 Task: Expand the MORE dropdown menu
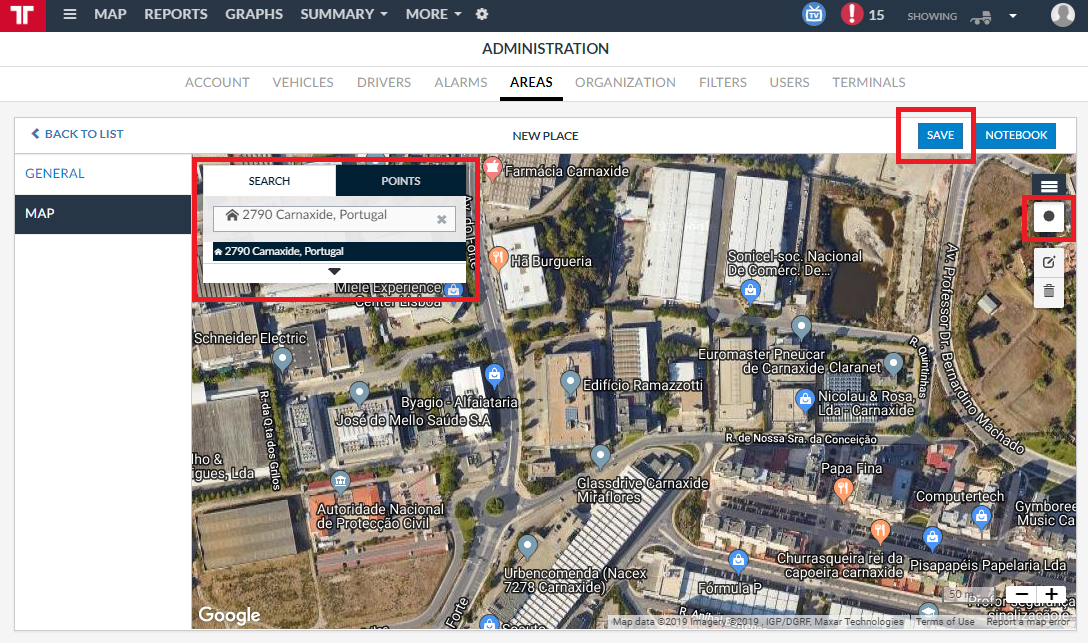[x=433, y=14]
